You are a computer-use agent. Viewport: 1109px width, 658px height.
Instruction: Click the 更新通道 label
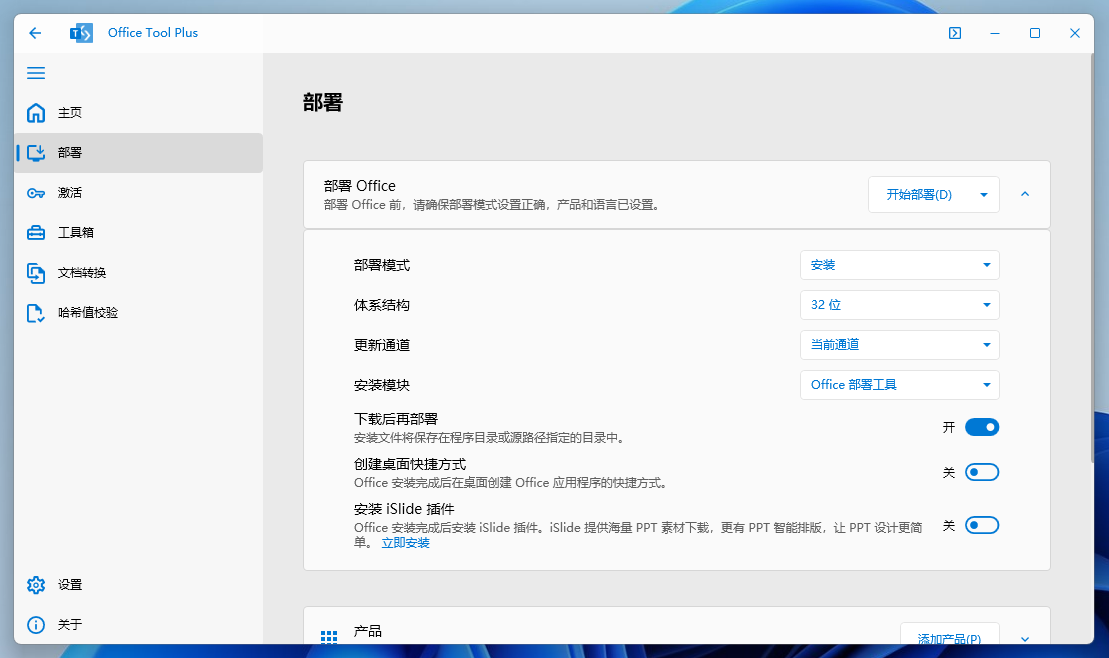pyautogui.click(x=382, y=345)
